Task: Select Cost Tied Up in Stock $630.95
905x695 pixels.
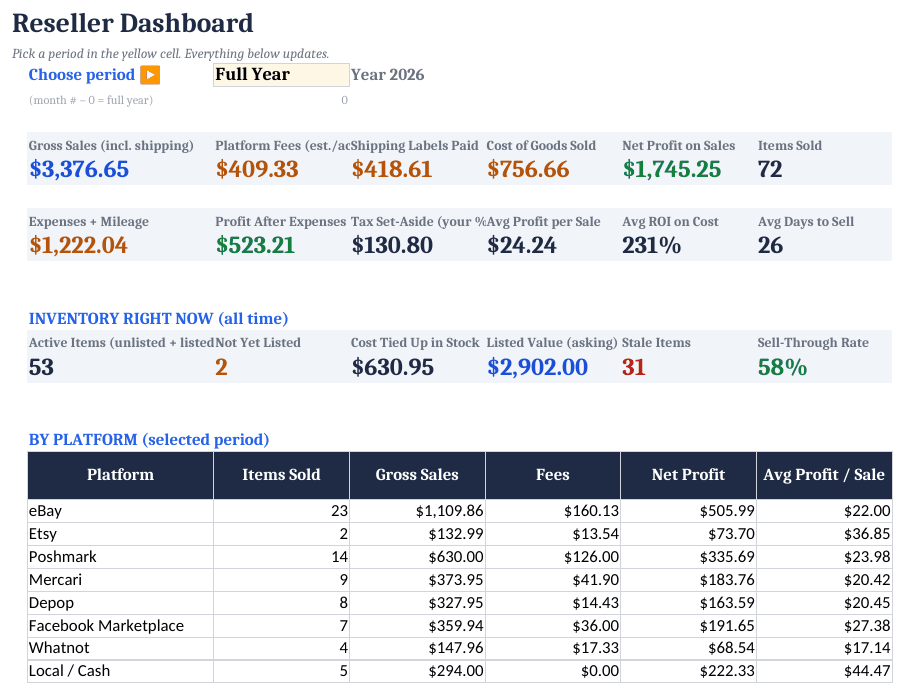Action: (x=392, y=367)
